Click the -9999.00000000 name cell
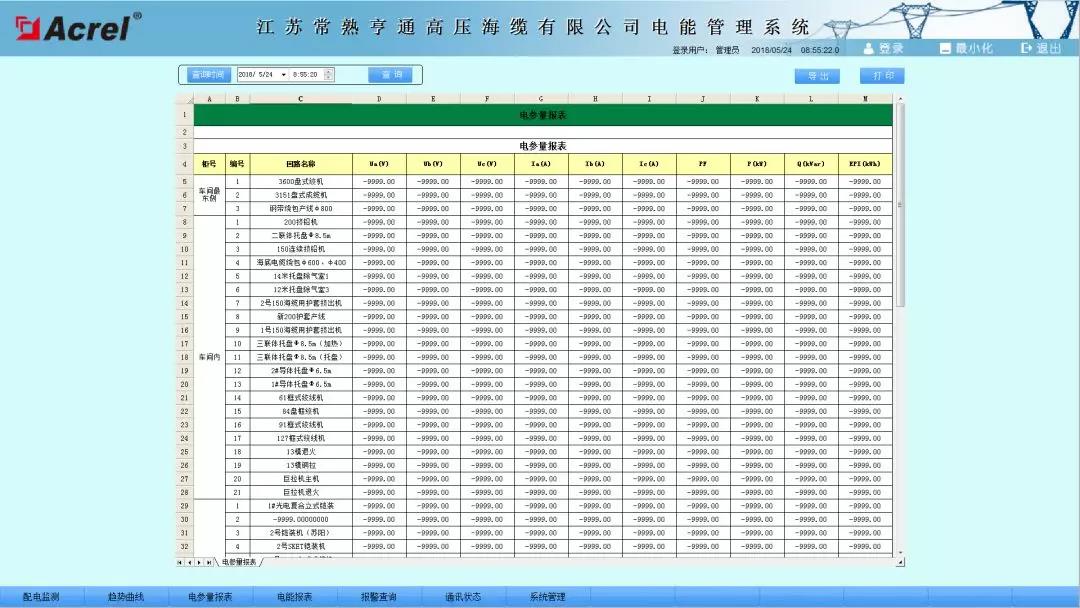The width and height of the screenshot is (1080, 608). (300, 519)
